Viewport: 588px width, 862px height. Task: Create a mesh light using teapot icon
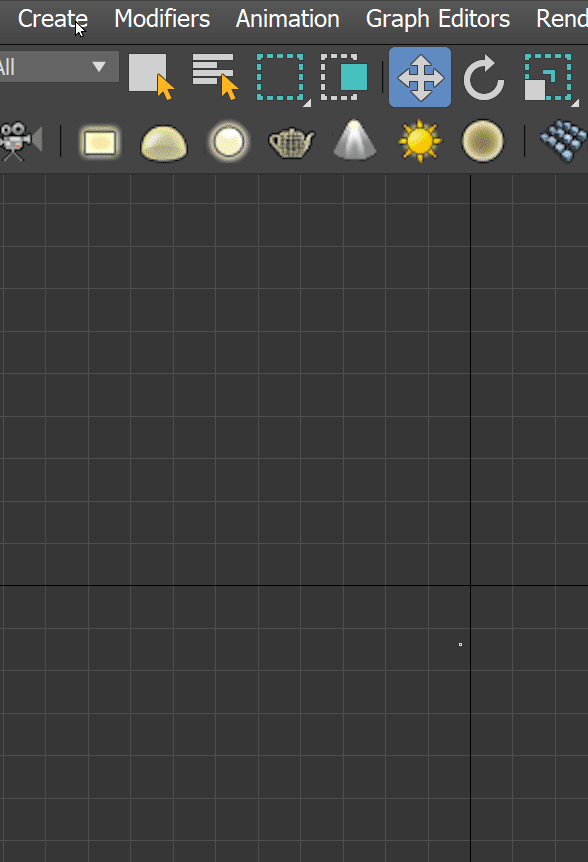click(291, 142)
